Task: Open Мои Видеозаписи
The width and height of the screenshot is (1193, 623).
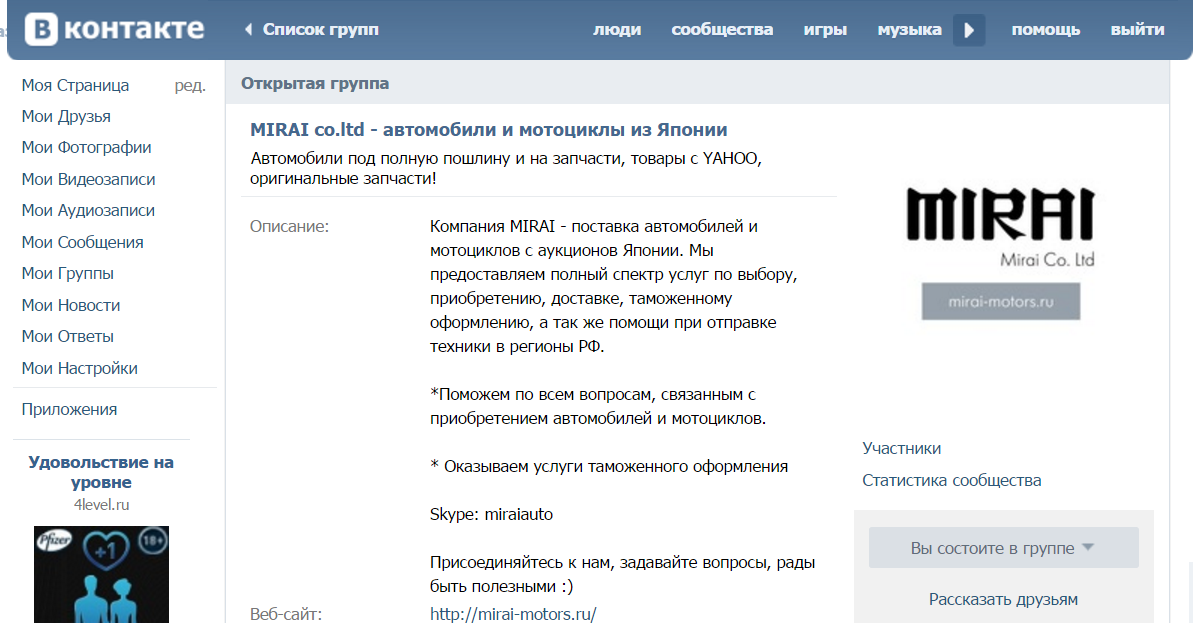Action: [88, 180]
